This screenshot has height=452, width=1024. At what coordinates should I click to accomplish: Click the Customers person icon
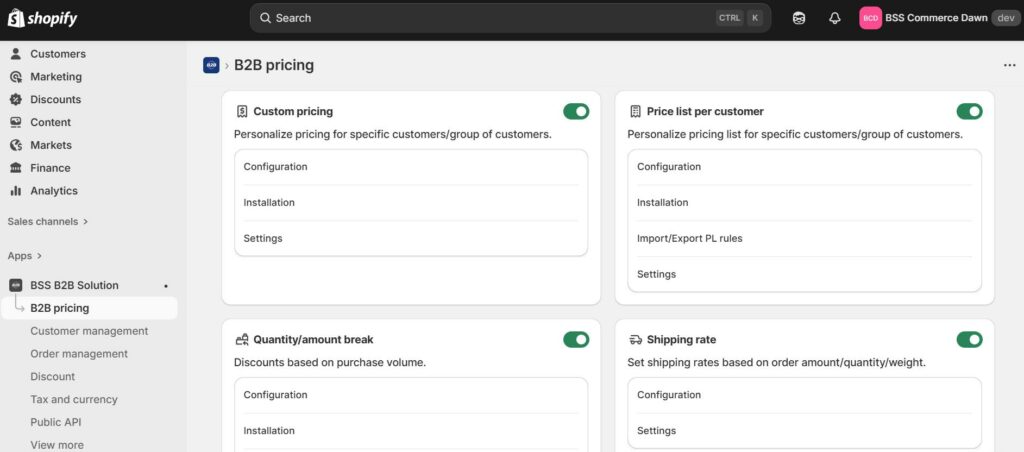coord(16,54)
